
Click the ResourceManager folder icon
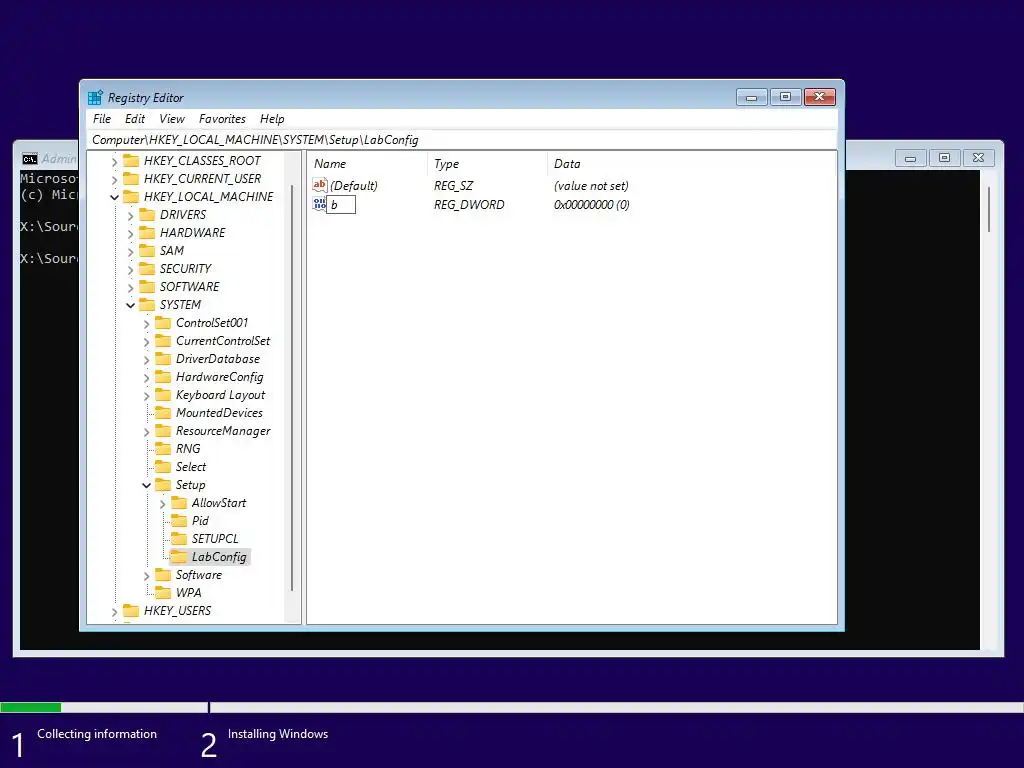[163, 431]
